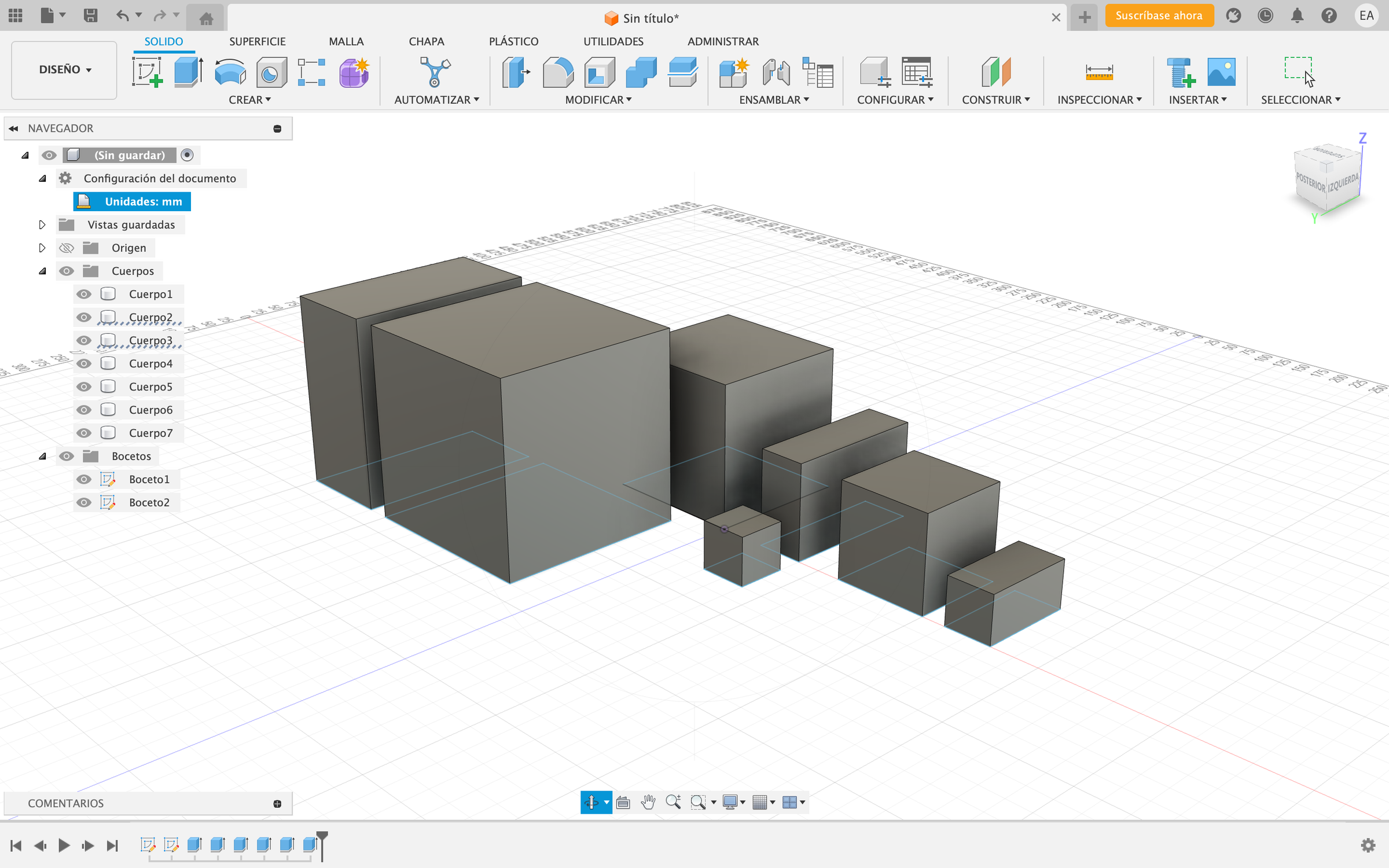This screenshot has height=868, width=1389.
Task: Activate the (Sin guardar) component radio button
Action: (187, 155)
